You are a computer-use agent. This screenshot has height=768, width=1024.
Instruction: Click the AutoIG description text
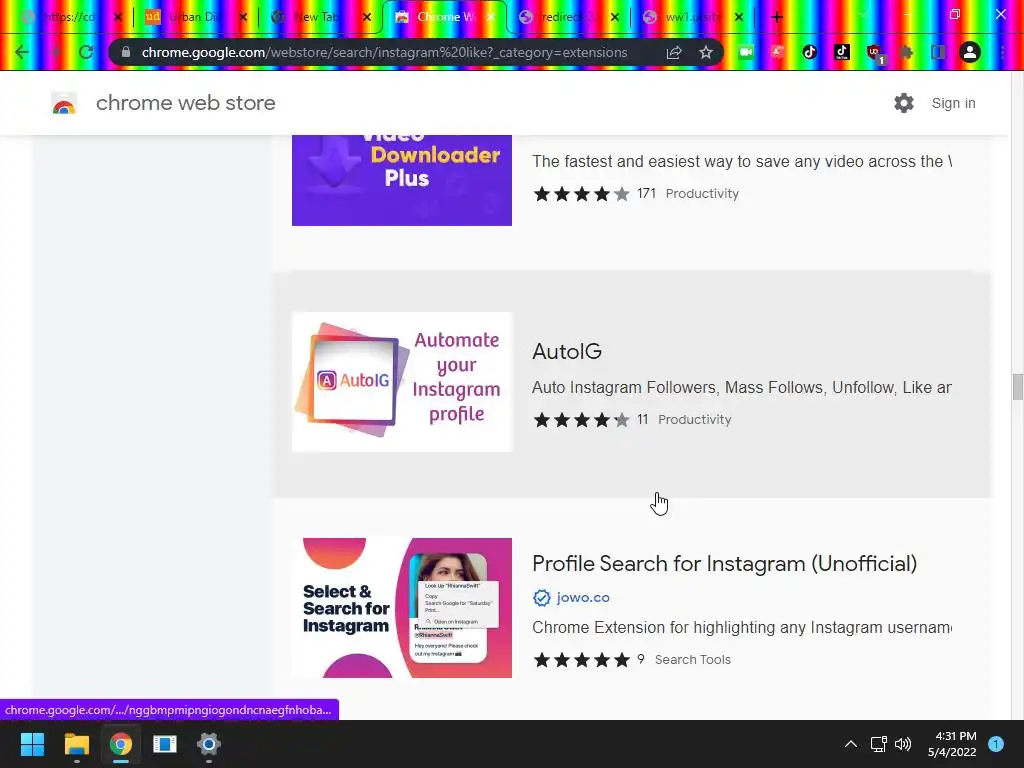742,387
